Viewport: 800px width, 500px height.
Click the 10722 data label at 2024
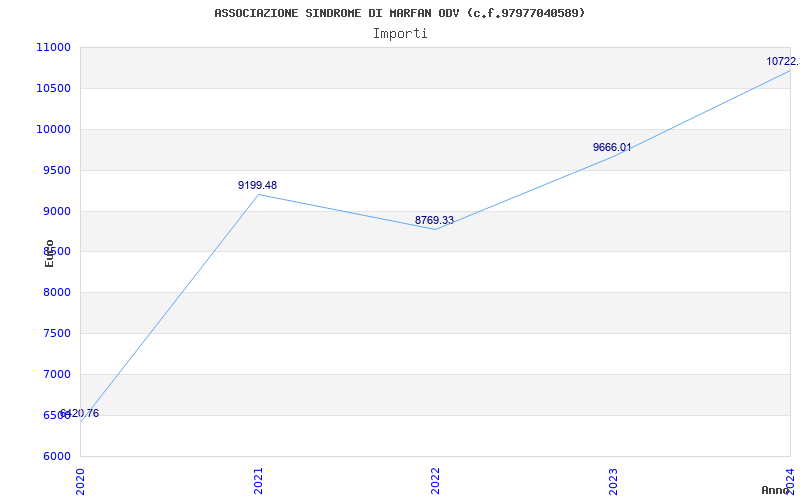(x=783, y=61)
